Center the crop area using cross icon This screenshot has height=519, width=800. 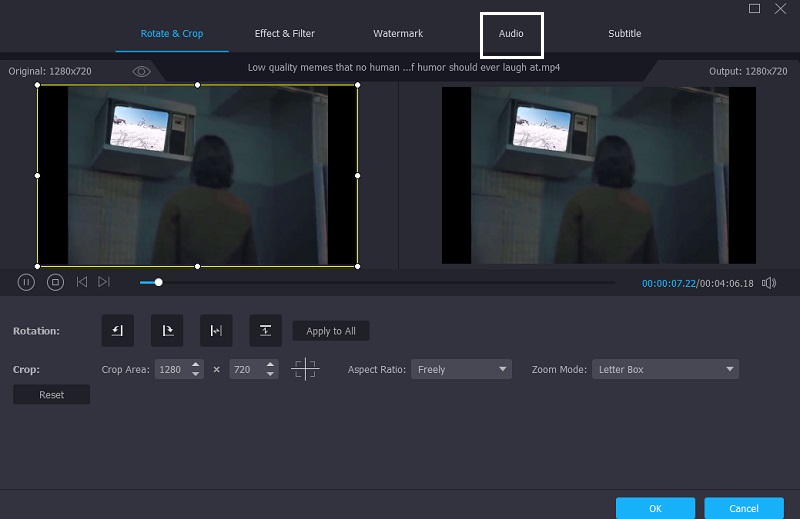[x=305, y=369]
